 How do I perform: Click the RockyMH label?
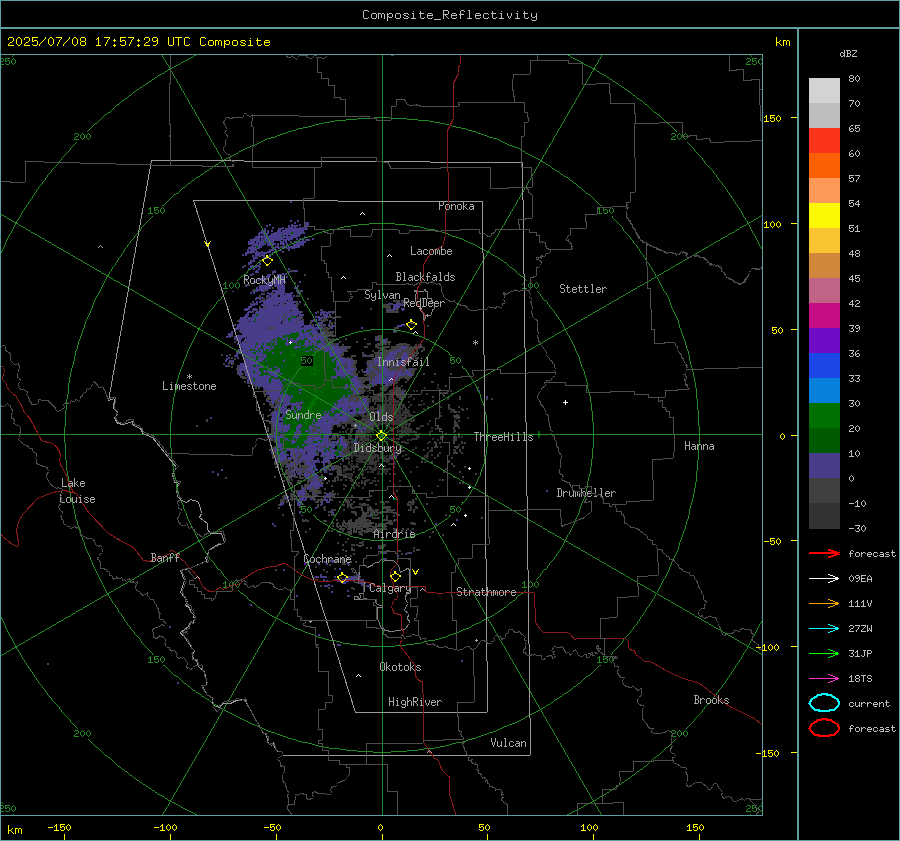click(x=264, y=280)
